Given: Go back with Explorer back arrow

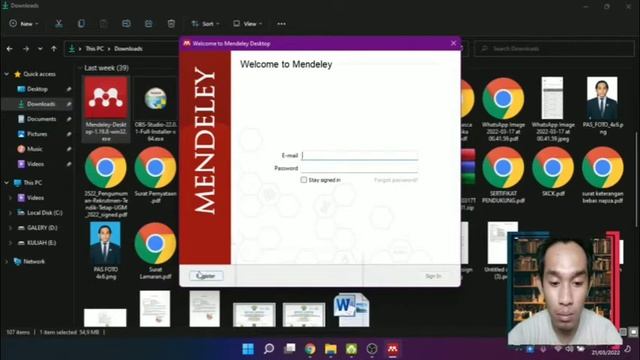Looking at the screenshot, I should 9,49.
